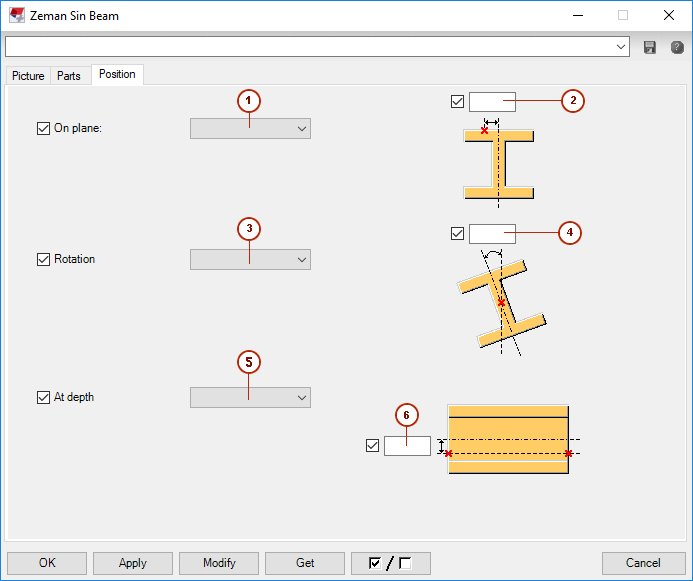Click the OK button
This screenshot has height=581, width=693.
tap(47, 563)
